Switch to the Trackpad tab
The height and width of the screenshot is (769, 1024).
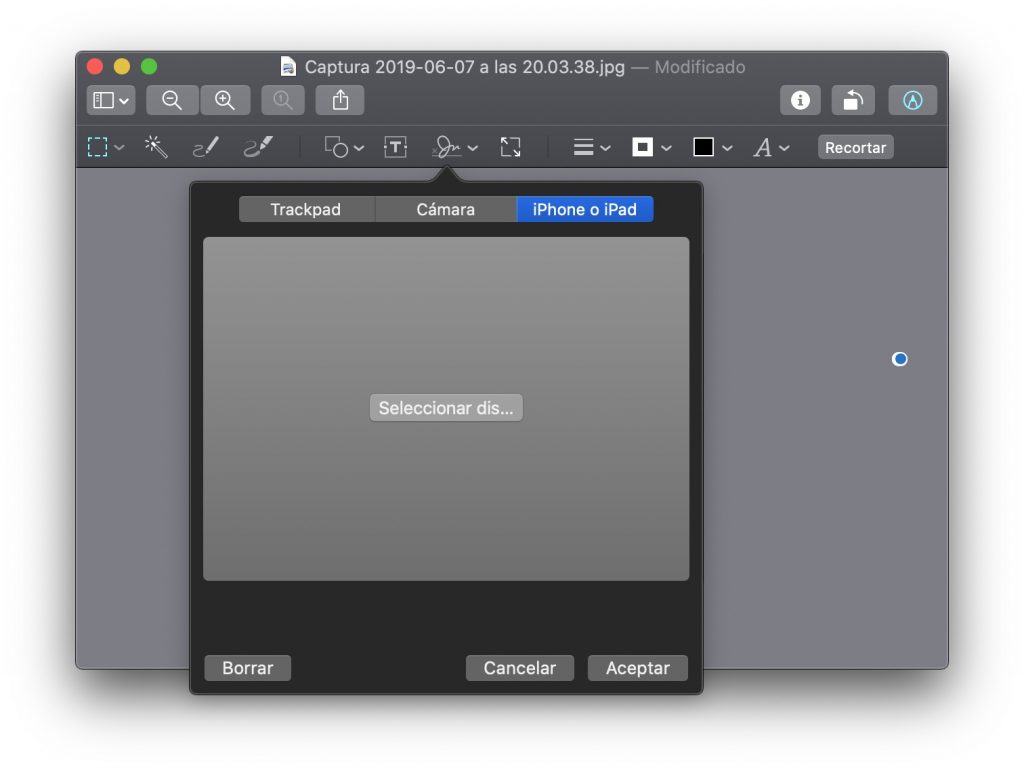click(304, 209)
